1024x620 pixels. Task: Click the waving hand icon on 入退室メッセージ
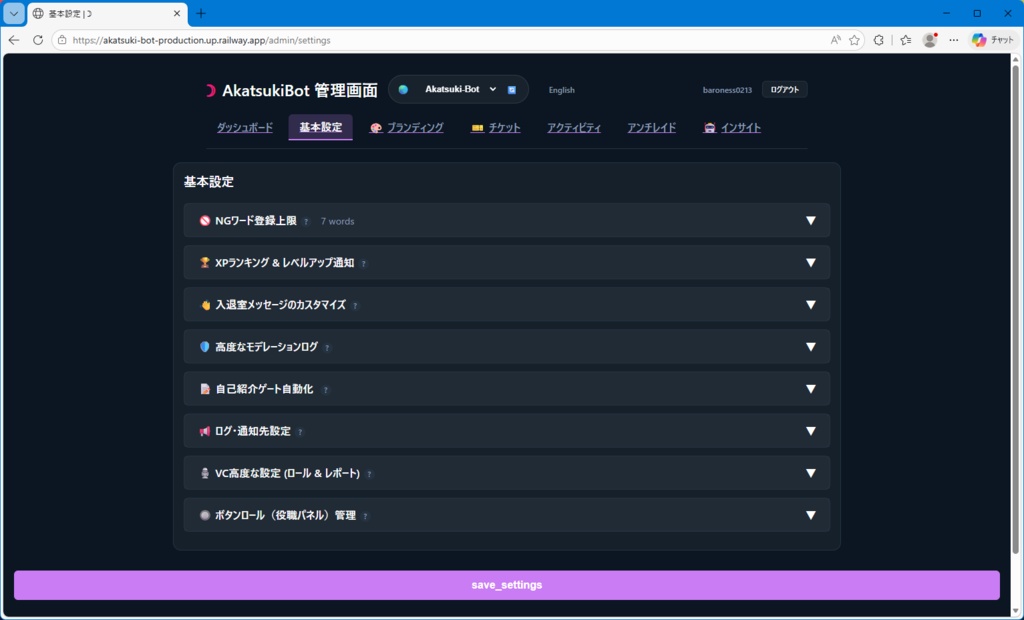pyautogui.click(x=206, y=304)
